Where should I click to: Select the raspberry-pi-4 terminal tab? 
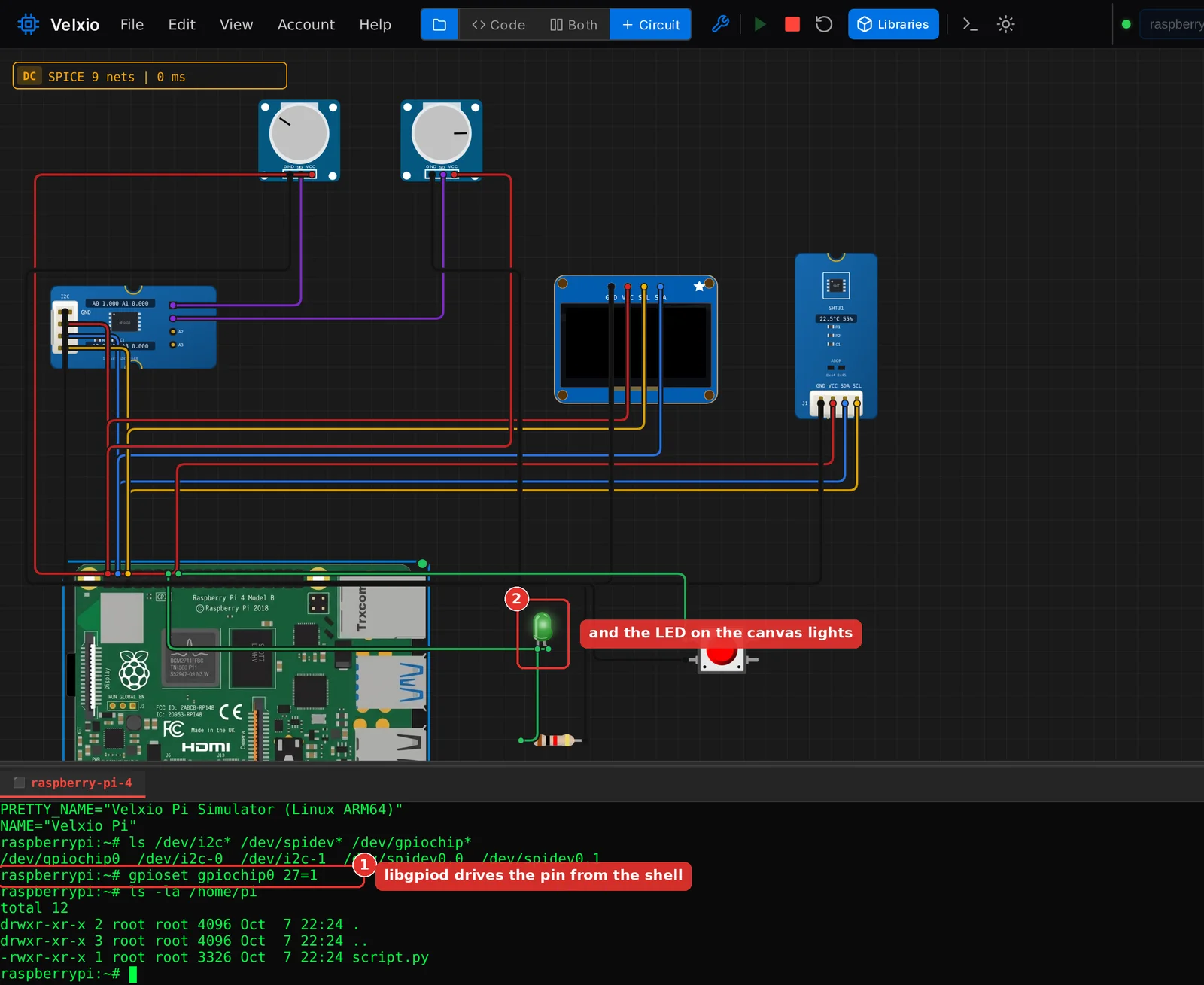click(73, 783)
